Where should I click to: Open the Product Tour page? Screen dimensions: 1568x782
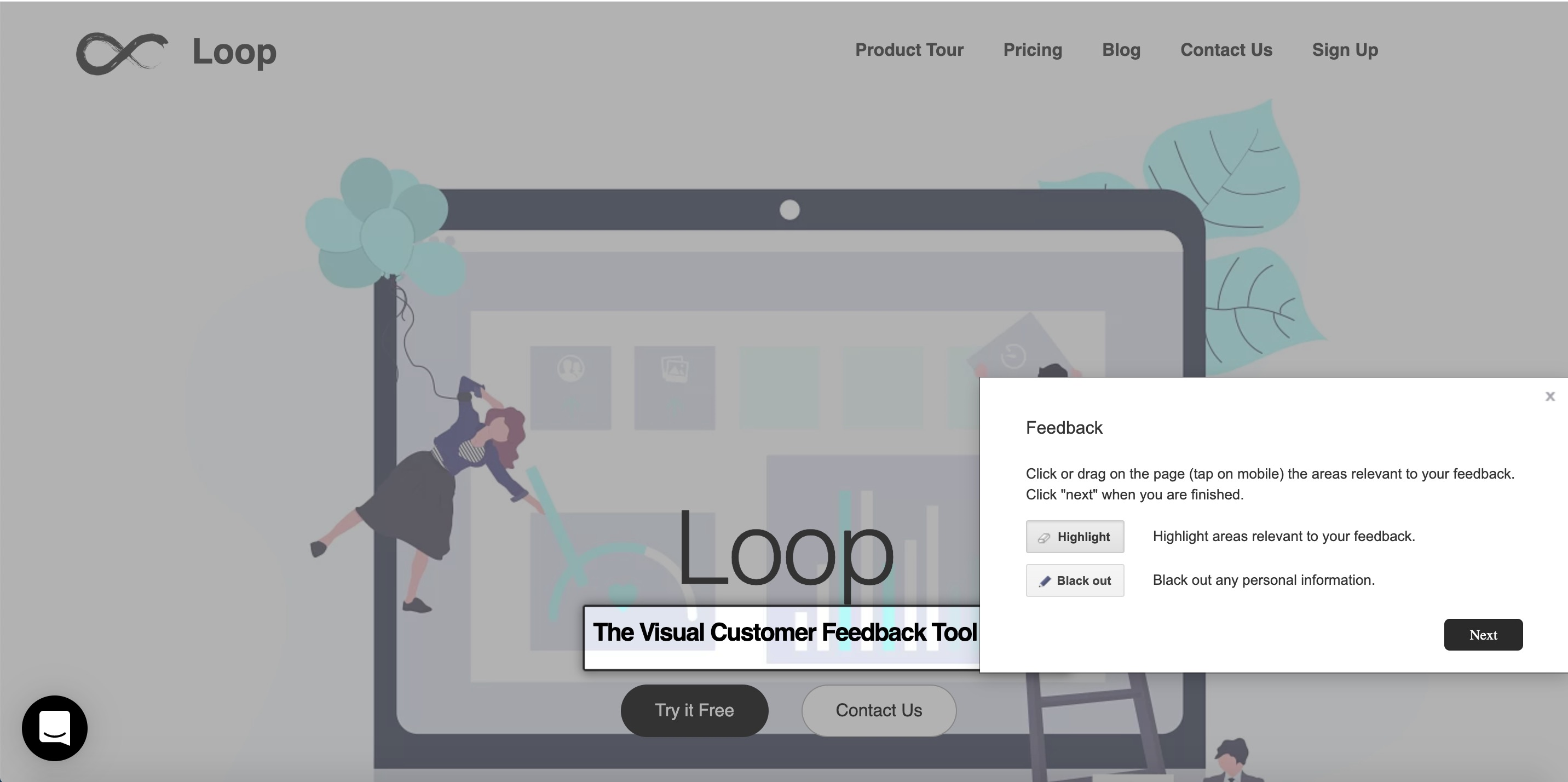click(909, 50)
